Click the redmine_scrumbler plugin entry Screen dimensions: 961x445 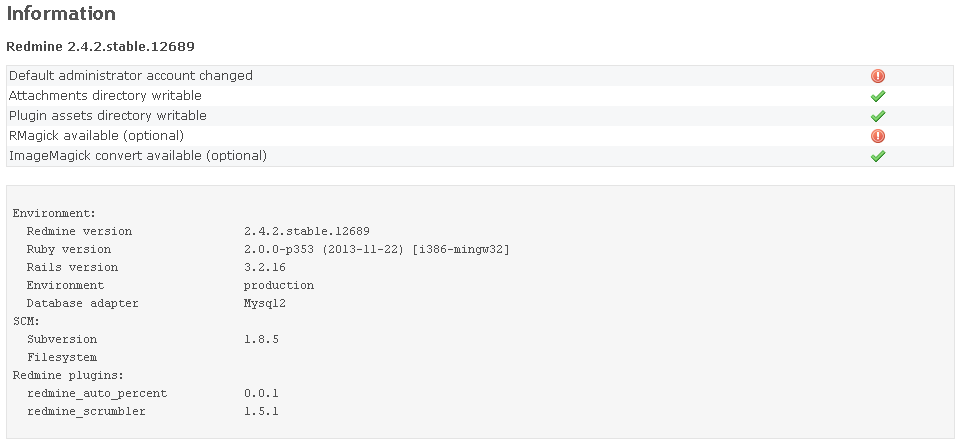pyautogui.click(x=86, y=411)
